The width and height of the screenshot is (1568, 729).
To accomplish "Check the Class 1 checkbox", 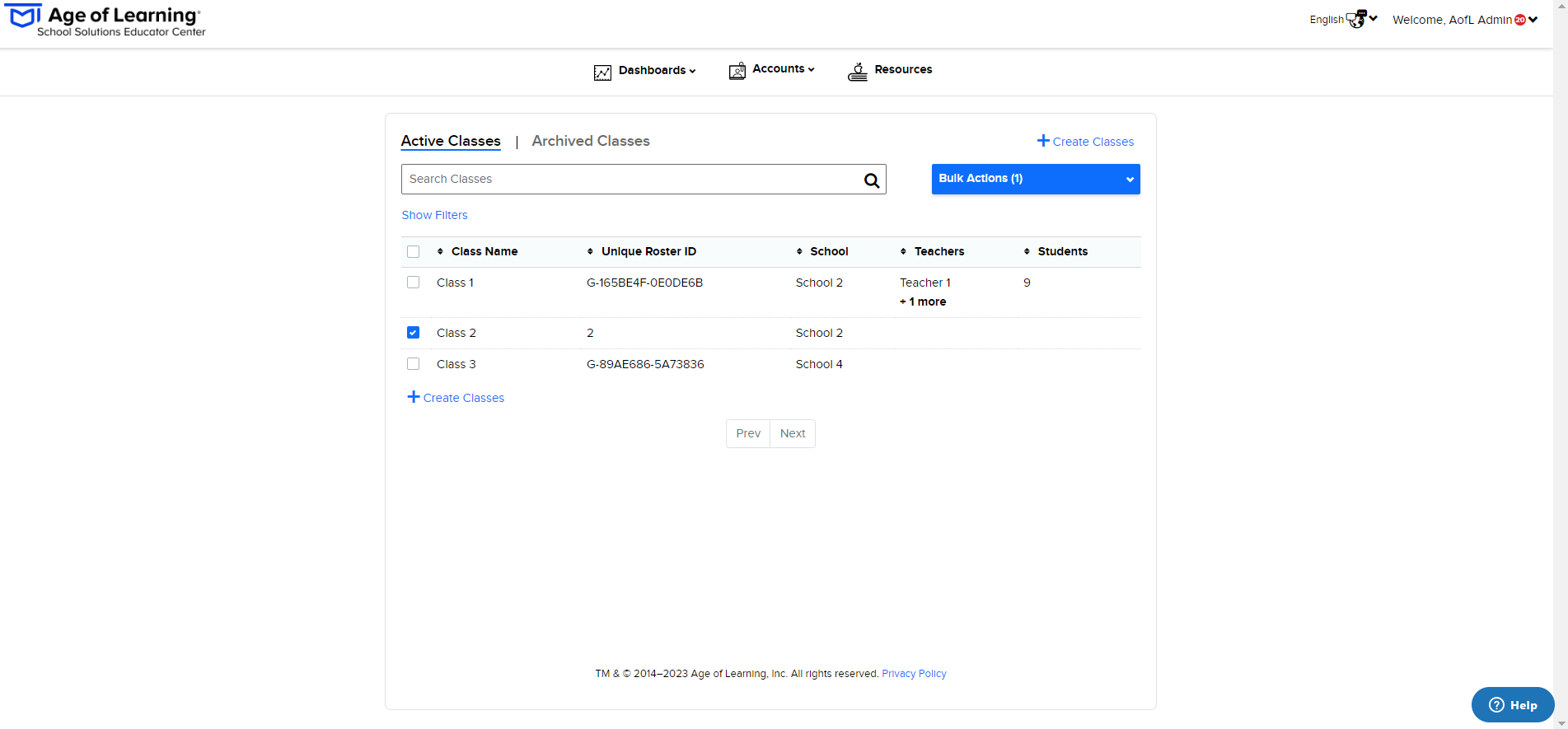I will point(414,283).
